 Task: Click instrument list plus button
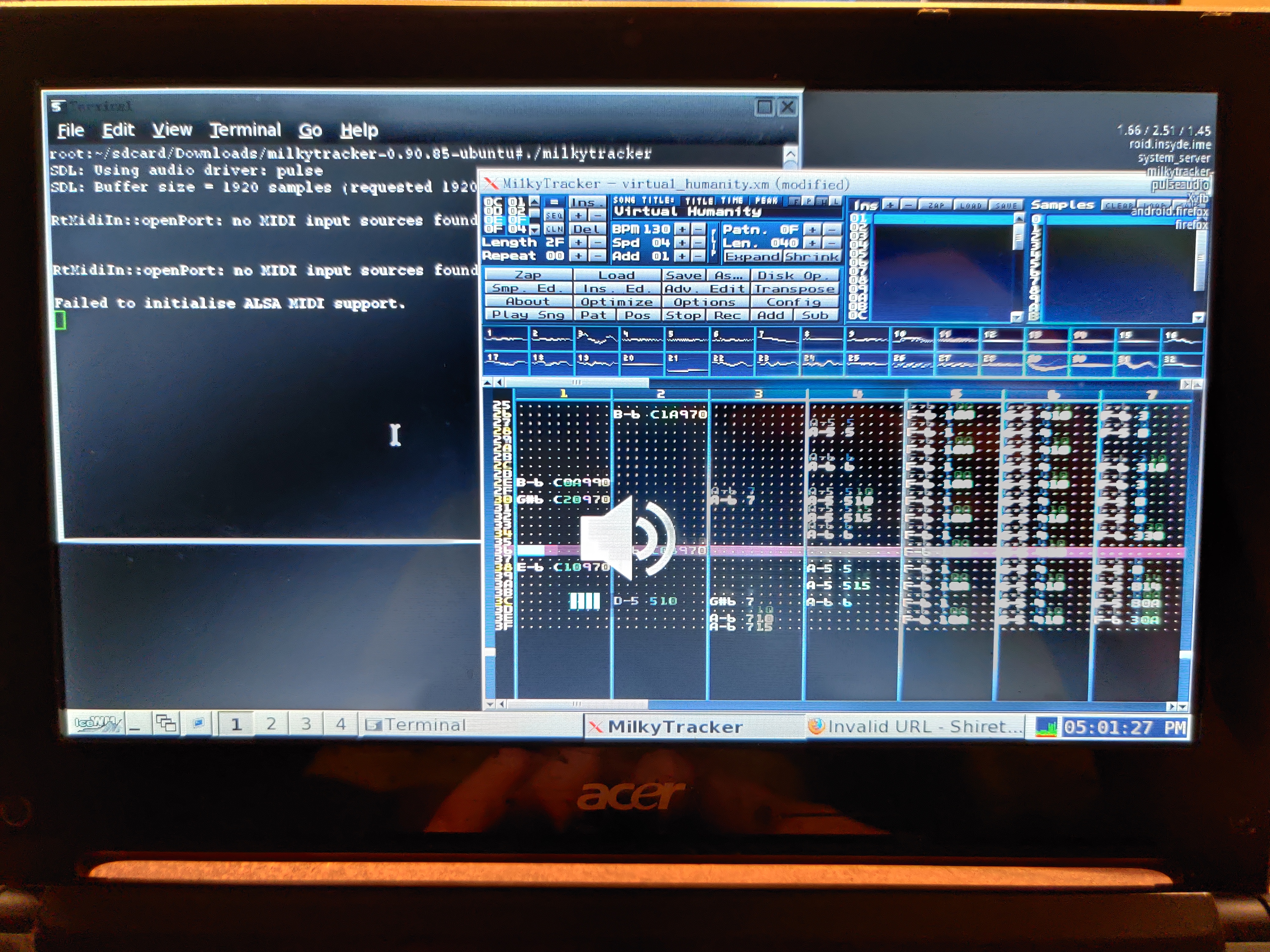891,205
